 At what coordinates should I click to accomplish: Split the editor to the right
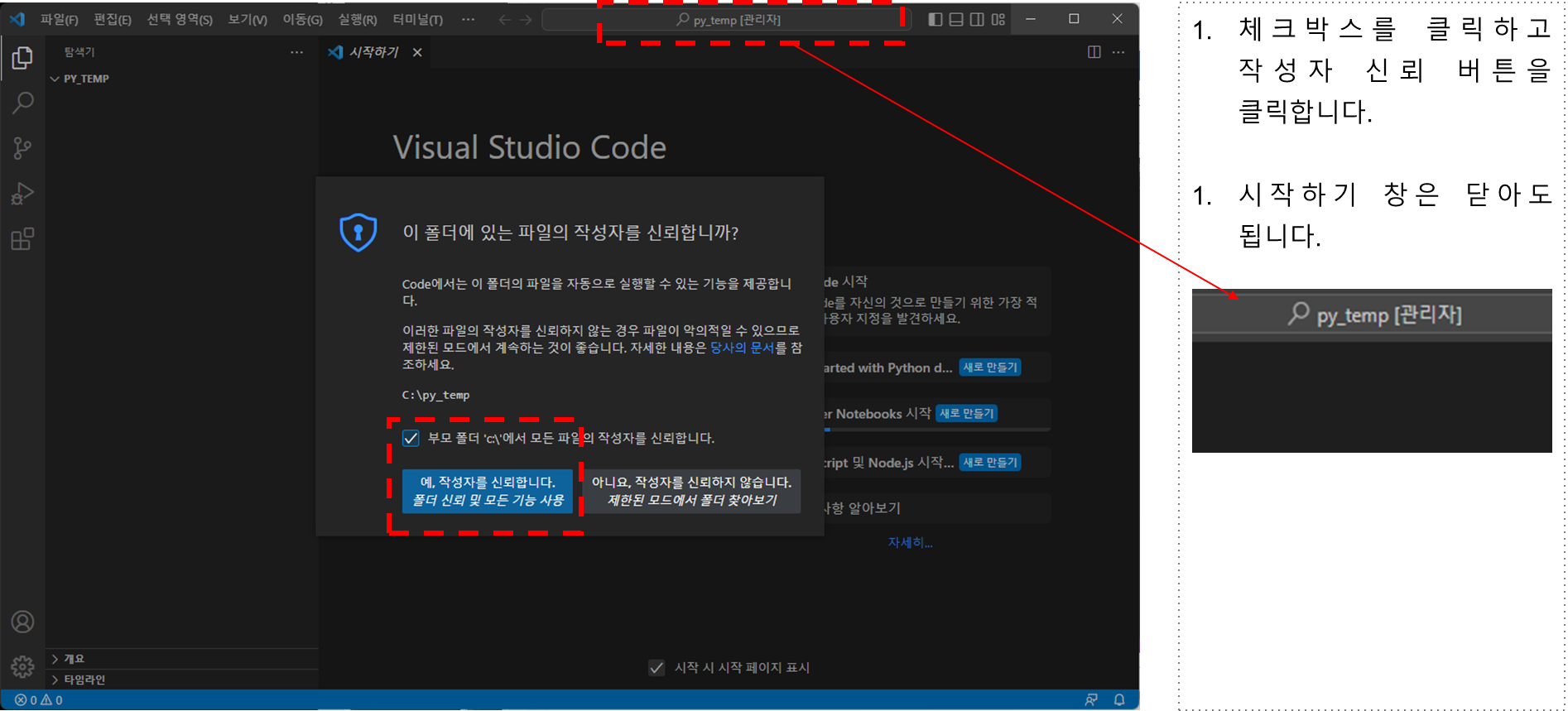click(x=1094, y=52)
